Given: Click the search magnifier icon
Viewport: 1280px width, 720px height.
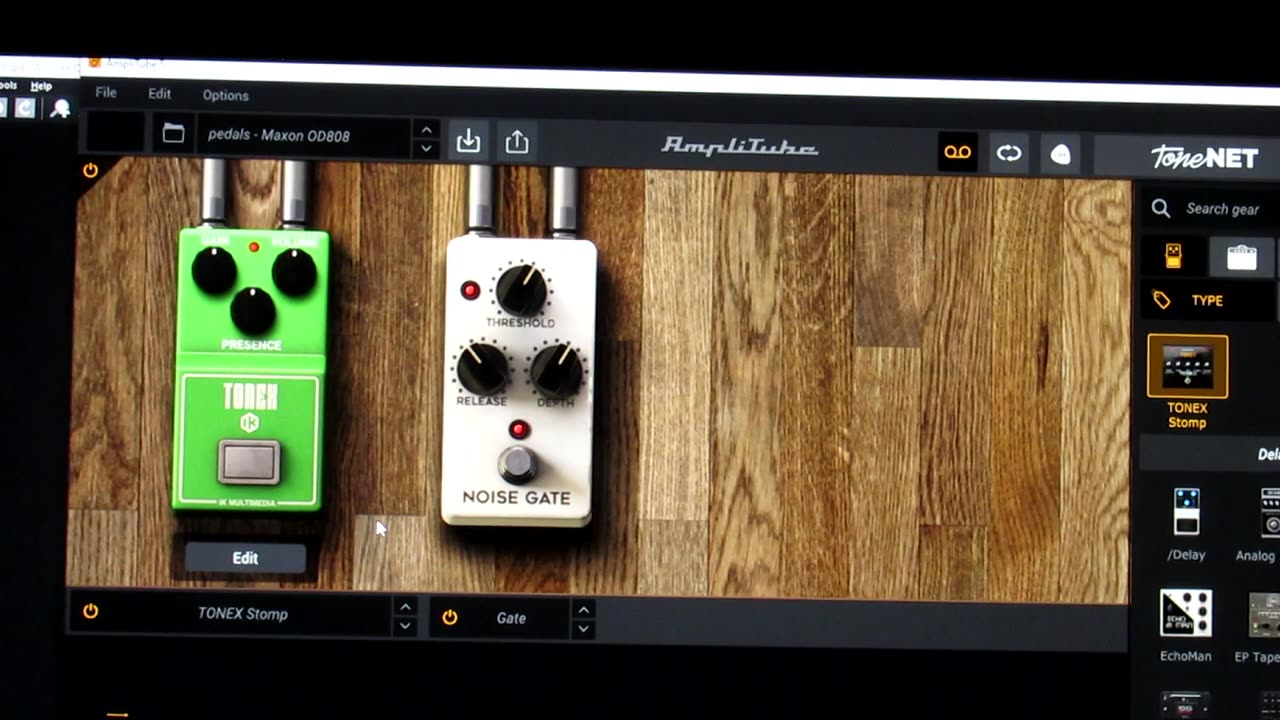Looking at the screenshot, I should pos(1161,208).
